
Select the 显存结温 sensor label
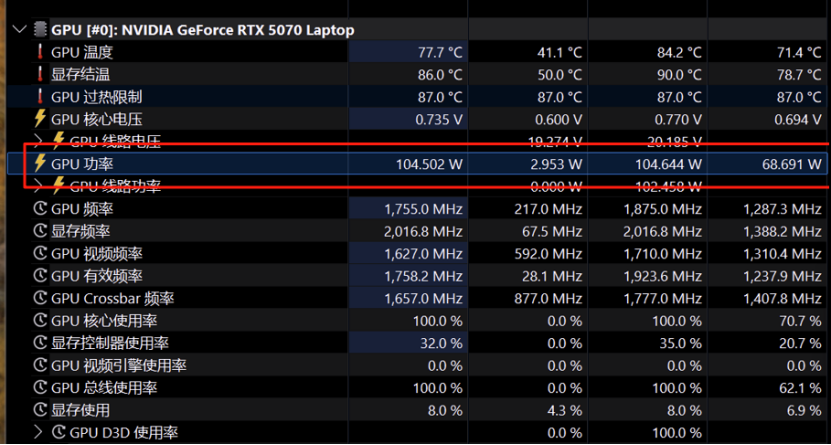coord(81,75)
